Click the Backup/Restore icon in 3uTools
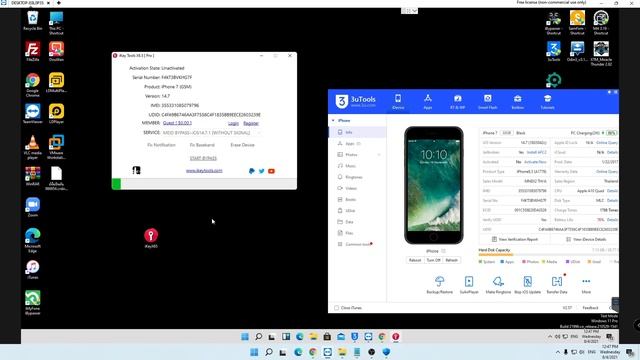 (440, 284)
